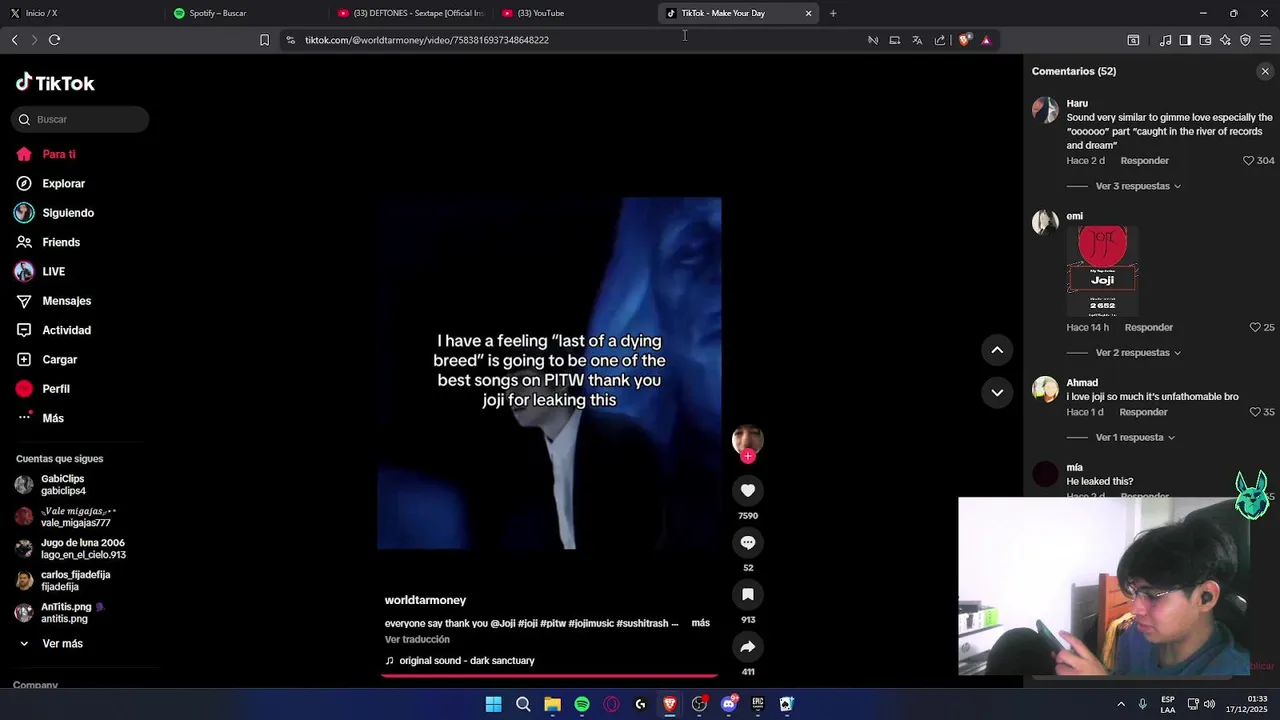Go to next video with down arrow
The width and height of the screenshot is (1280, 720).
pos(997,392)
